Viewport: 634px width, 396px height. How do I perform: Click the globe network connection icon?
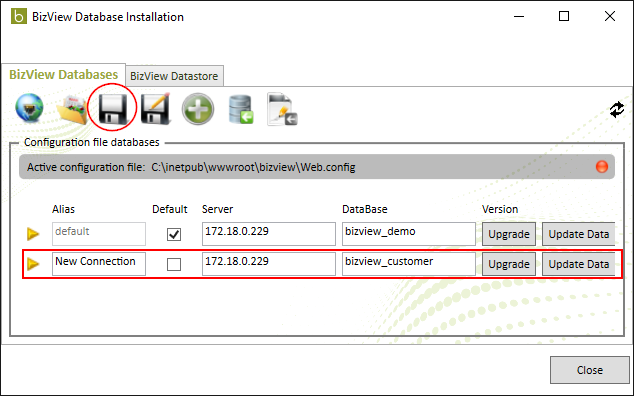click(29, 108)
